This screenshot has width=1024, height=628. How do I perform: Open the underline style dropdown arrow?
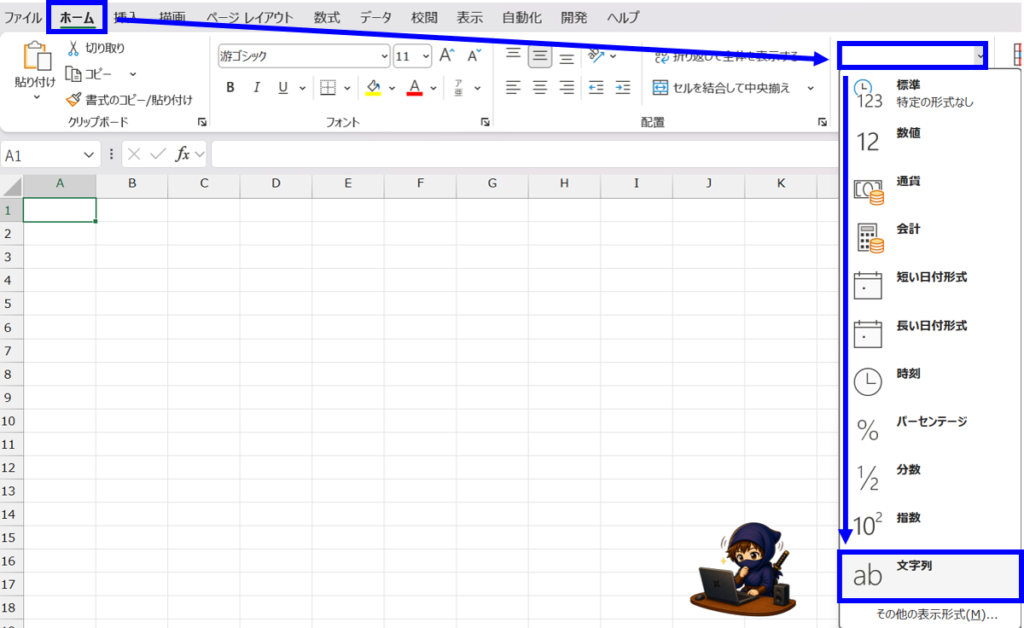coord(302,87)
